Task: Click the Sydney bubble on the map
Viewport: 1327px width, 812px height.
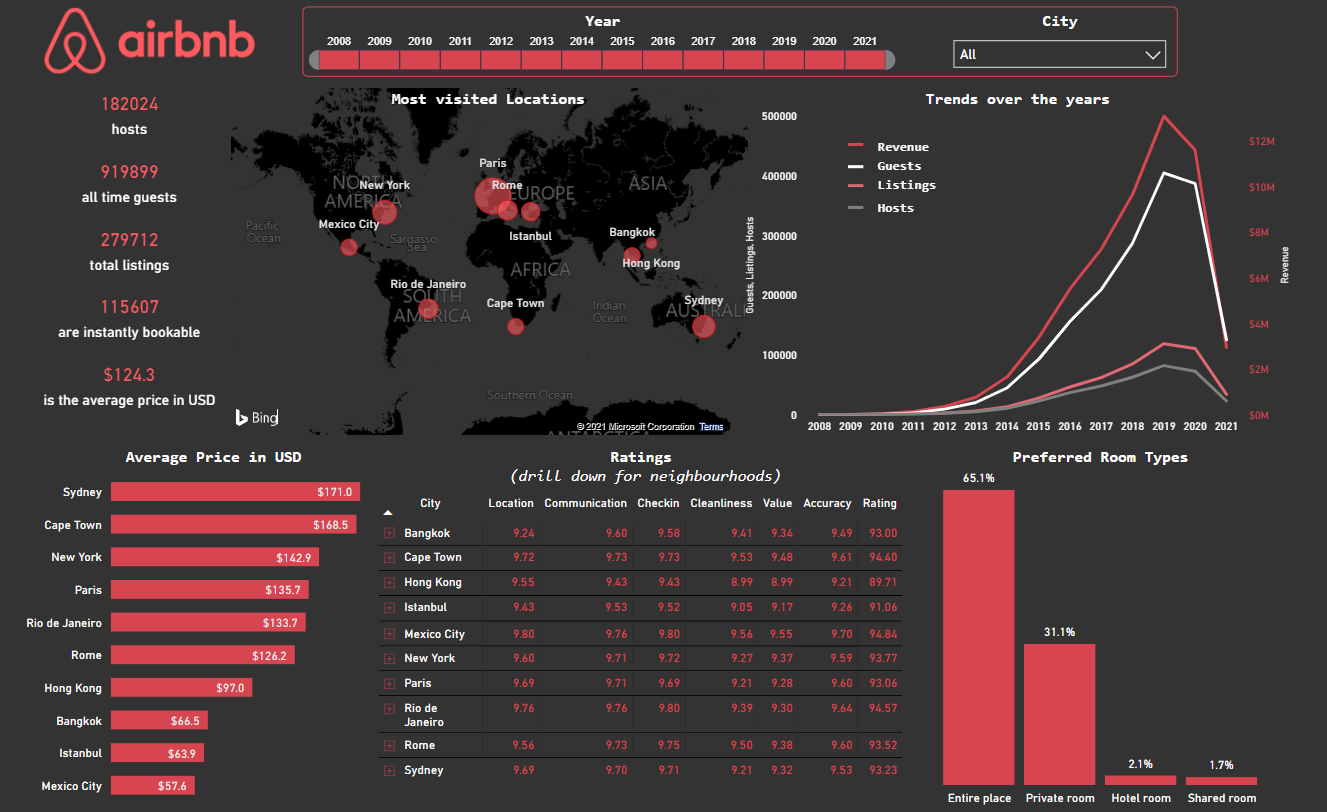Action: click(704, 326)
